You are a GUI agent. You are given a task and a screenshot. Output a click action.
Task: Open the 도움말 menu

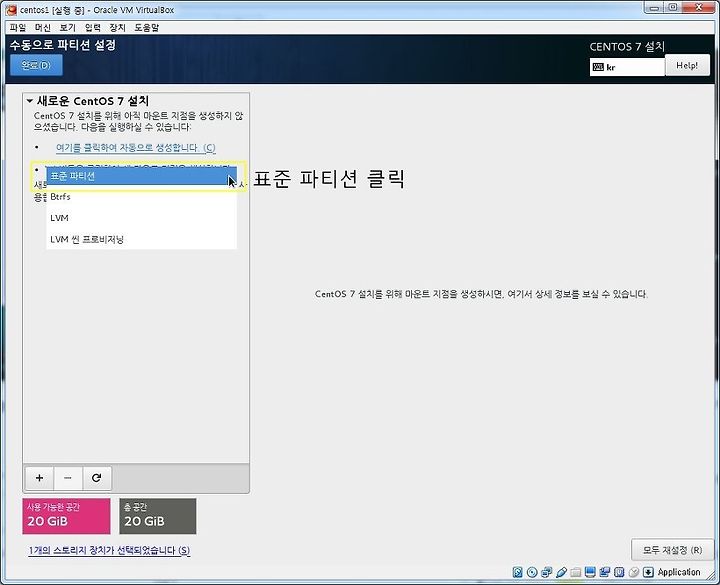pyautogui.click(x=146, y=28)
